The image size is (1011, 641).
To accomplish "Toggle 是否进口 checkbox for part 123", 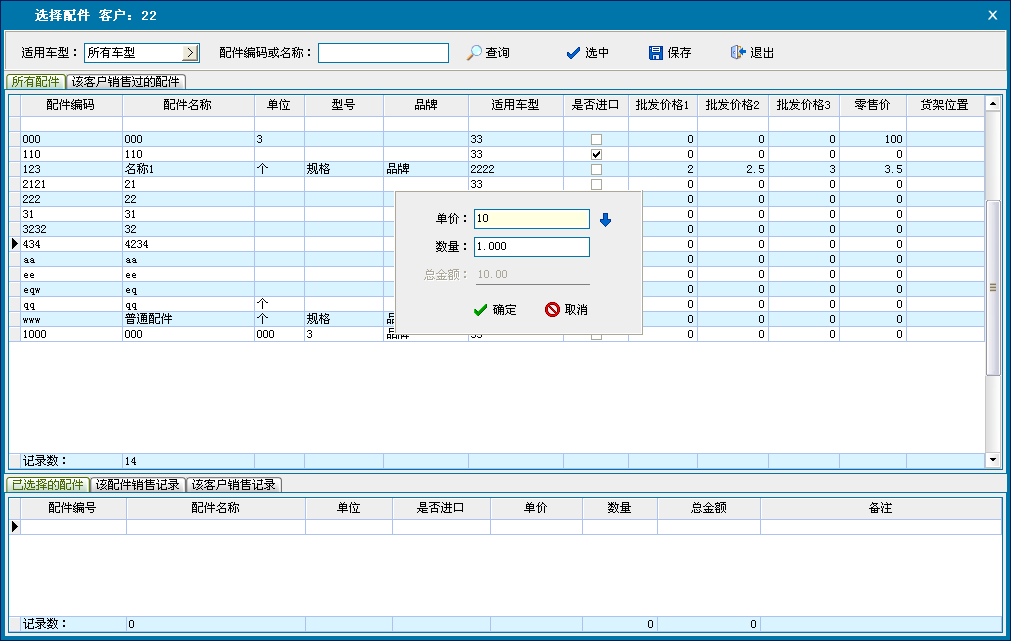I will tap(596, 170).
